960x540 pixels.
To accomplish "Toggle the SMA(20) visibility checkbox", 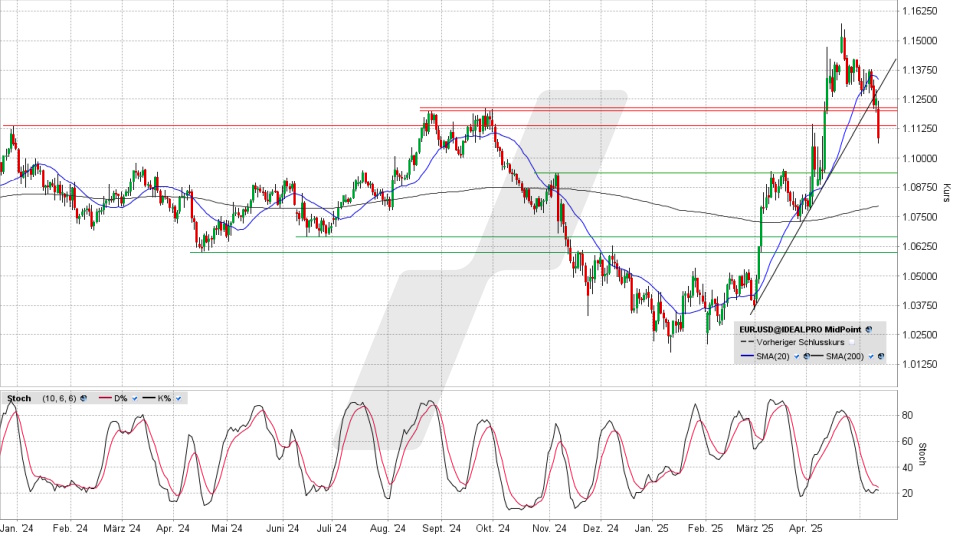I will 797,356.
